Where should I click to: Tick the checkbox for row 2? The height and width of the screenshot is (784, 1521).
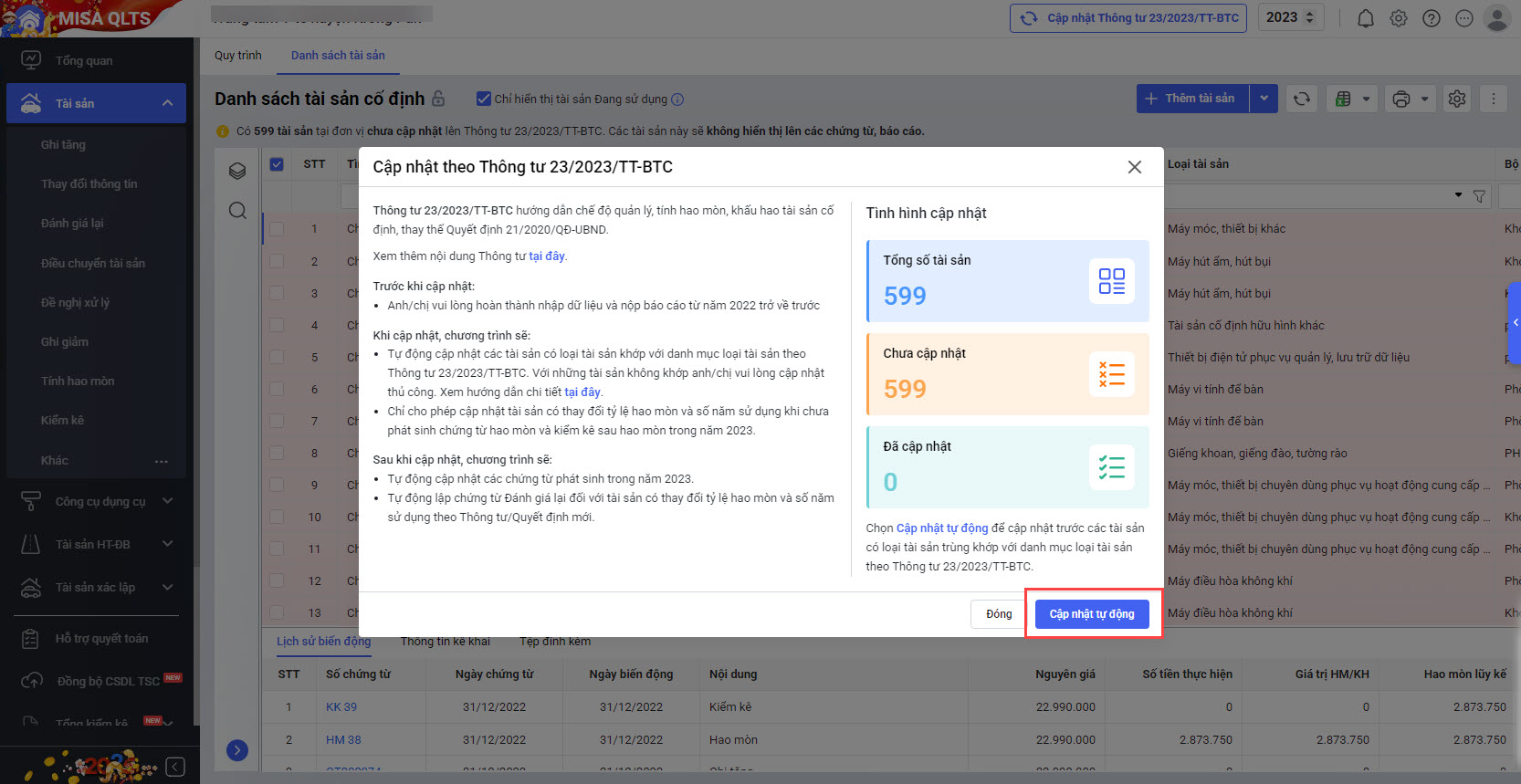(277, 261)
